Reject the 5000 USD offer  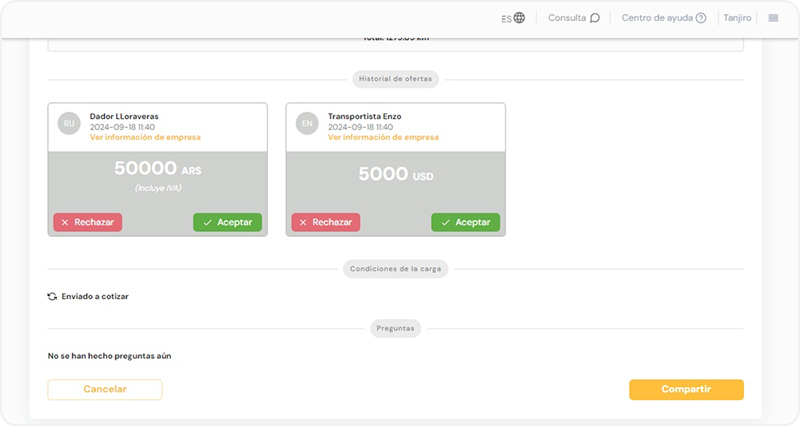326,222
